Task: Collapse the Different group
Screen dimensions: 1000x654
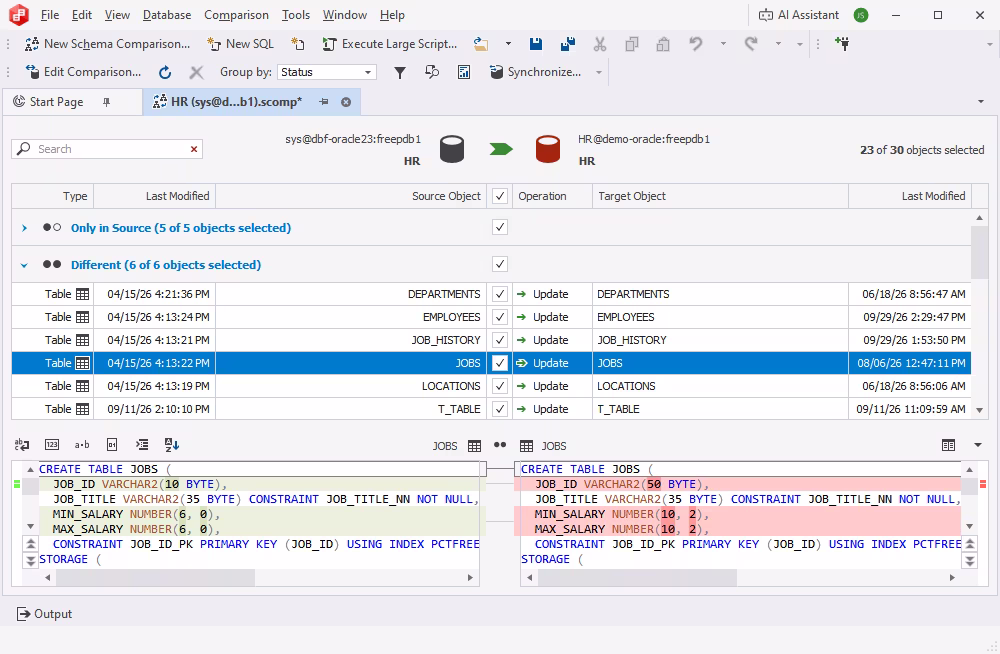Action: click(x=24, y=265)
